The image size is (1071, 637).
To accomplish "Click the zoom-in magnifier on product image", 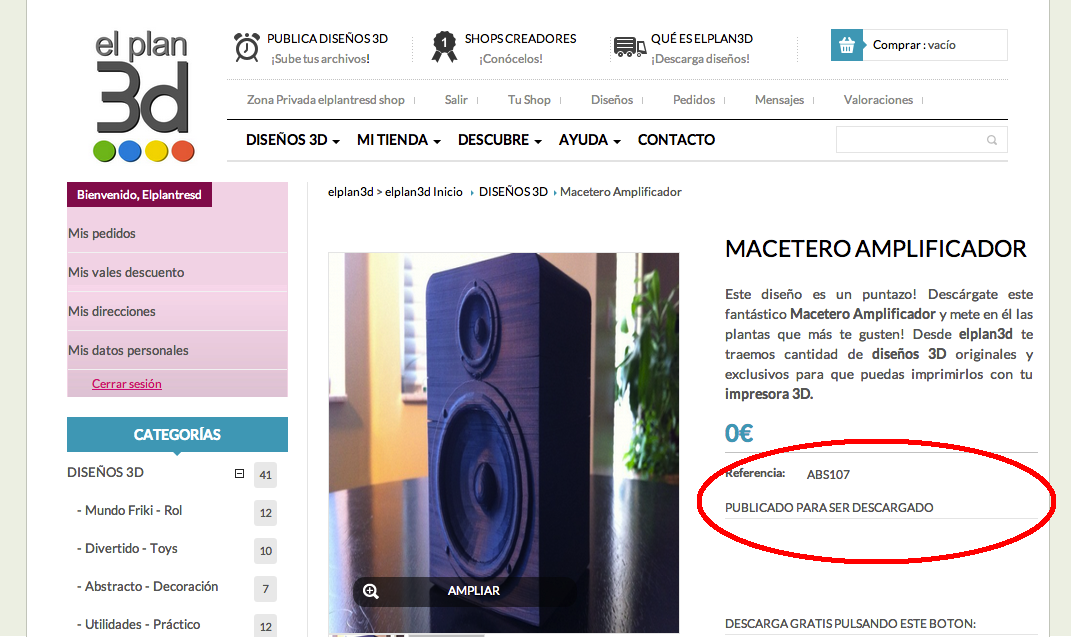I will click(x=371, y=591).
